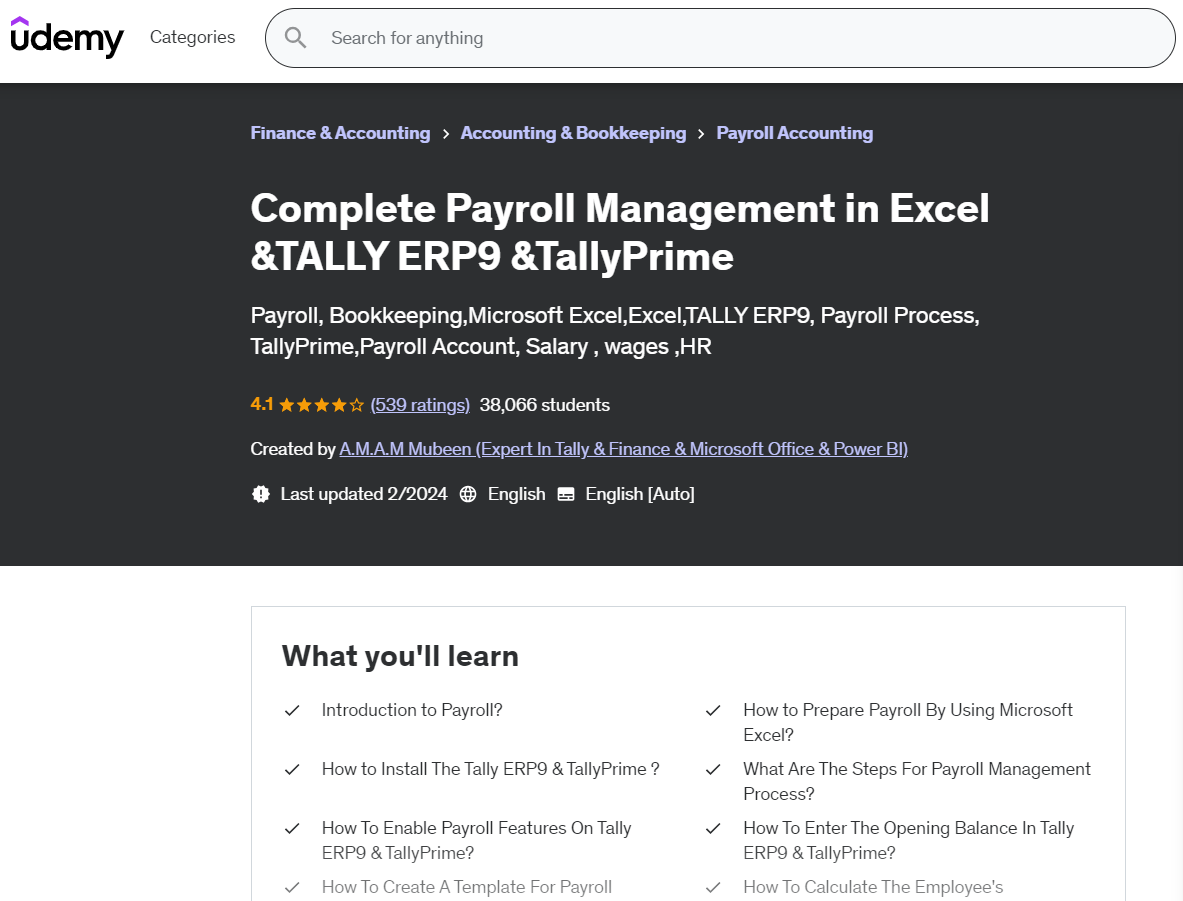The width and height of the screenshot is (1183, 901).
Task: Click checkmark beside Prepare Payroll Using Excel
Action: pos(713,711)
